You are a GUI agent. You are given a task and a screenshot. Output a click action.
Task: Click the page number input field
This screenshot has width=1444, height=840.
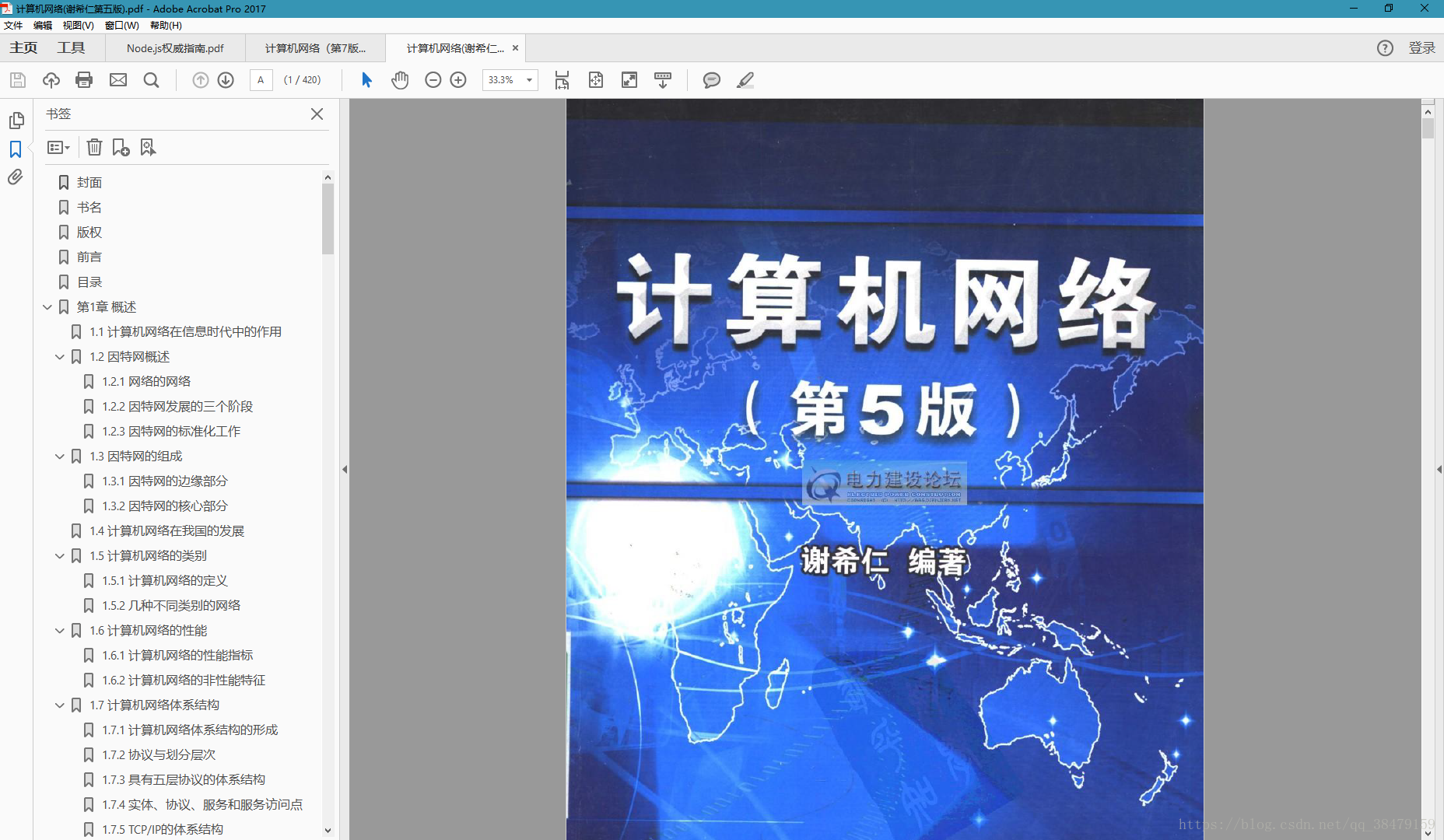(x=261, y=80)
